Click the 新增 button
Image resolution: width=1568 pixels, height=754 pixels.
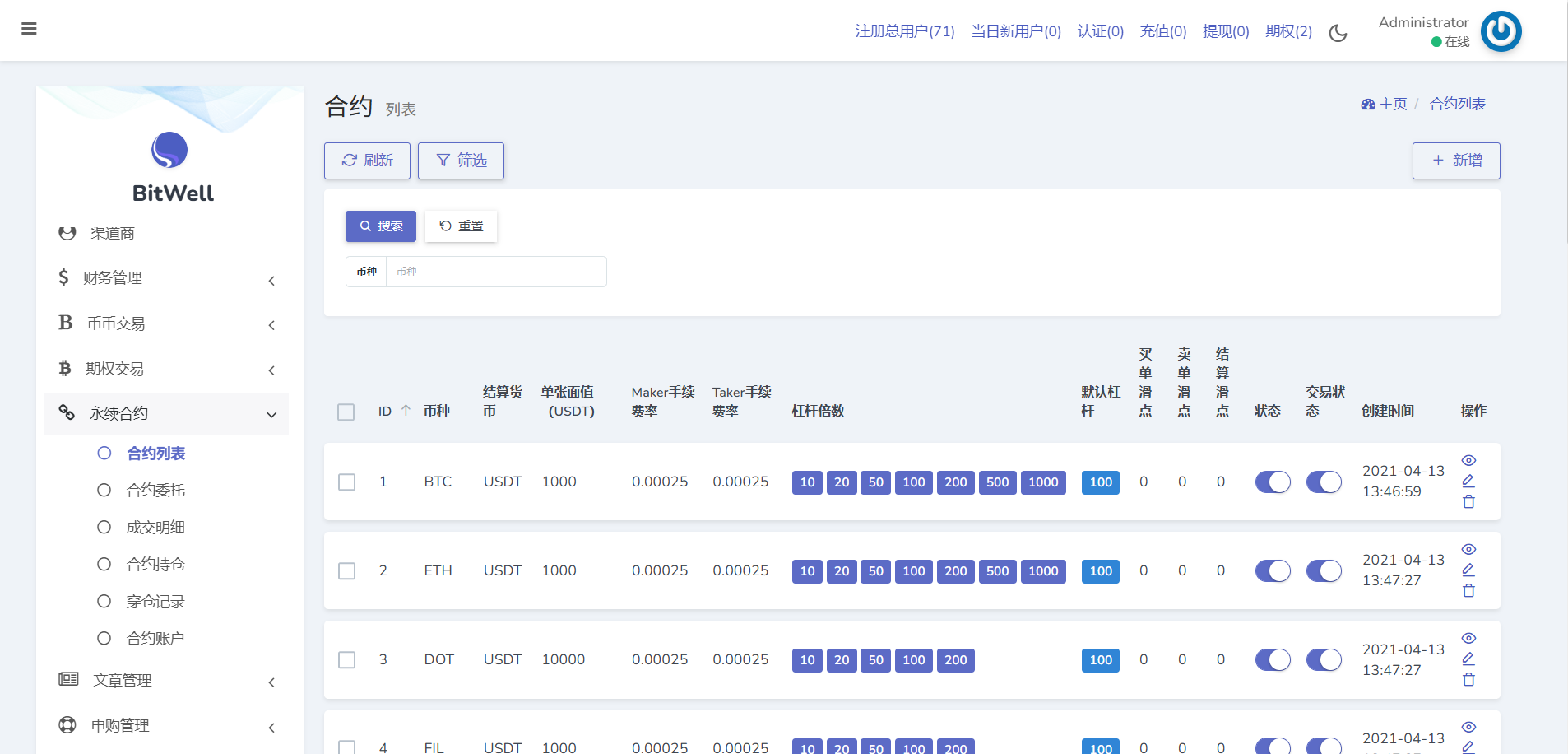(1456, 161)
